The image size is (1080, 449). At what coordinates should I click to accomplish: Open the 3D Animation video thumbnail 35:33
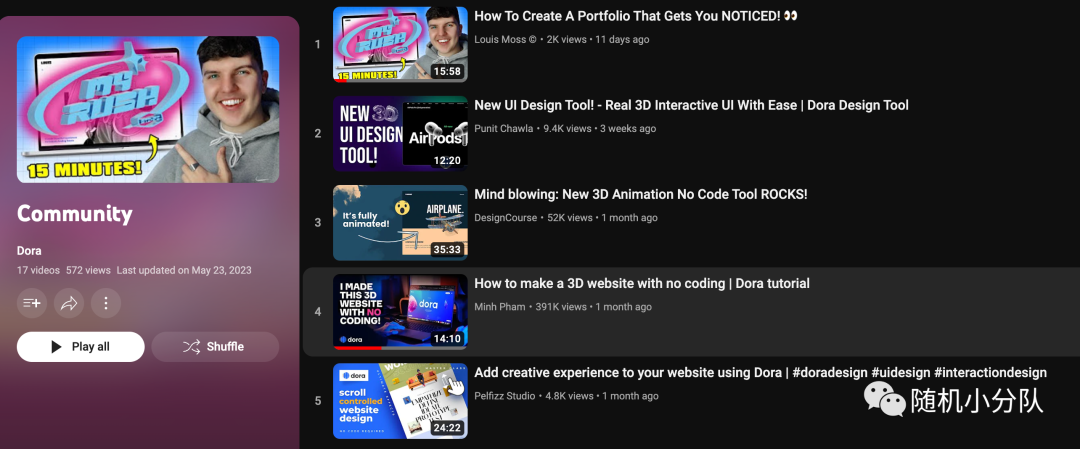click(x=400, y=222)
